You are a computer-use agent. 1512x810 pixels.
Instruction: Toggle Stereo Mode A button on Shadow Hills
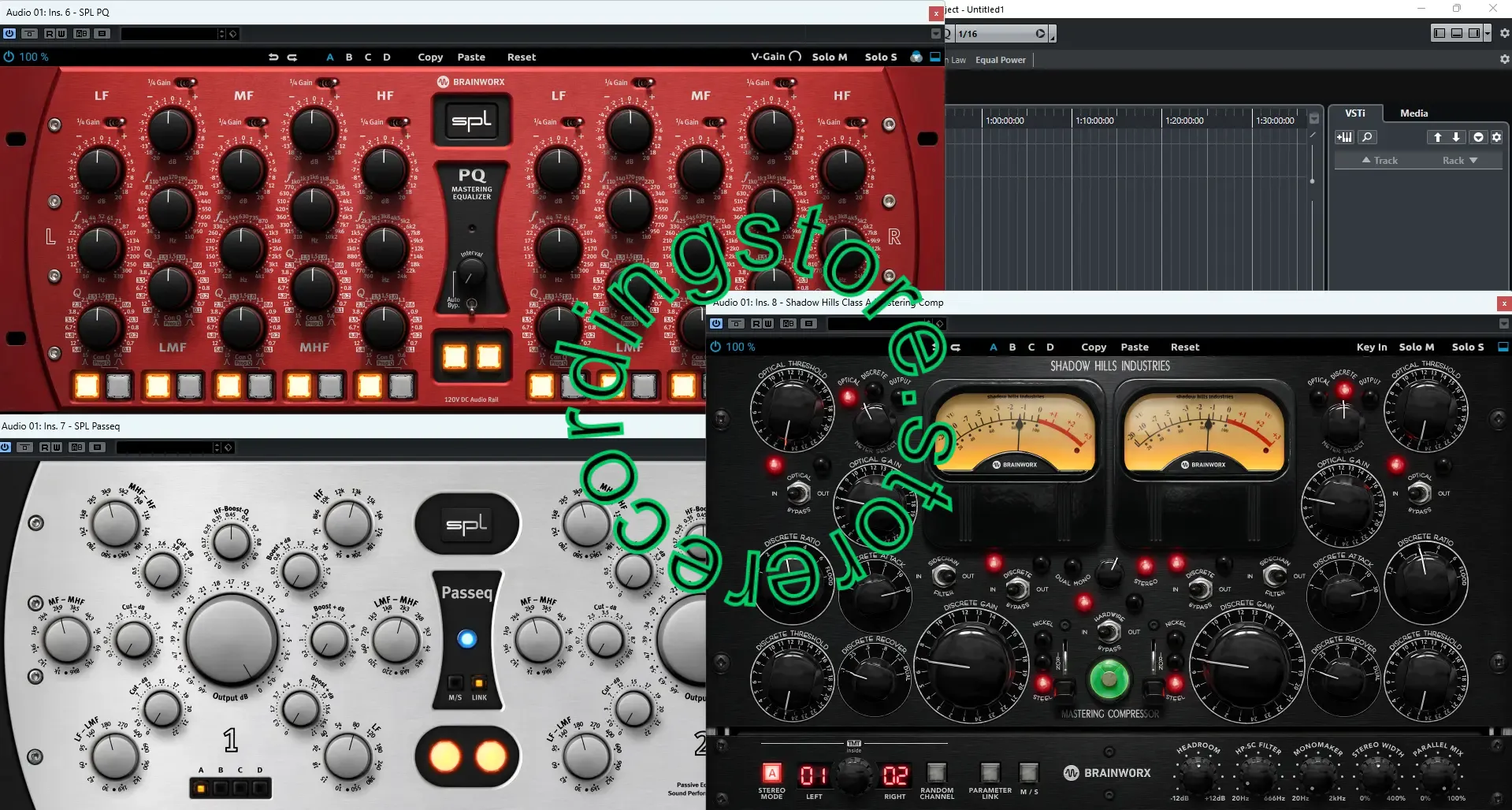[772, 773]
